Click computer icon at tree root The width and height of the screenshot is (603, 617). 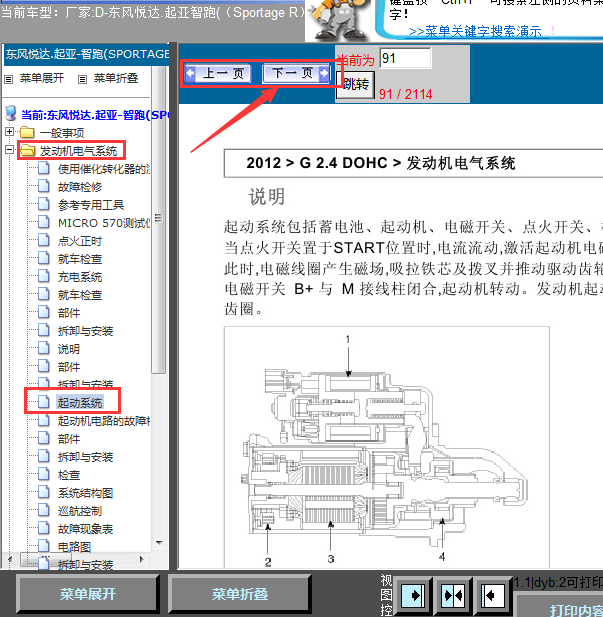coord(11,113)
